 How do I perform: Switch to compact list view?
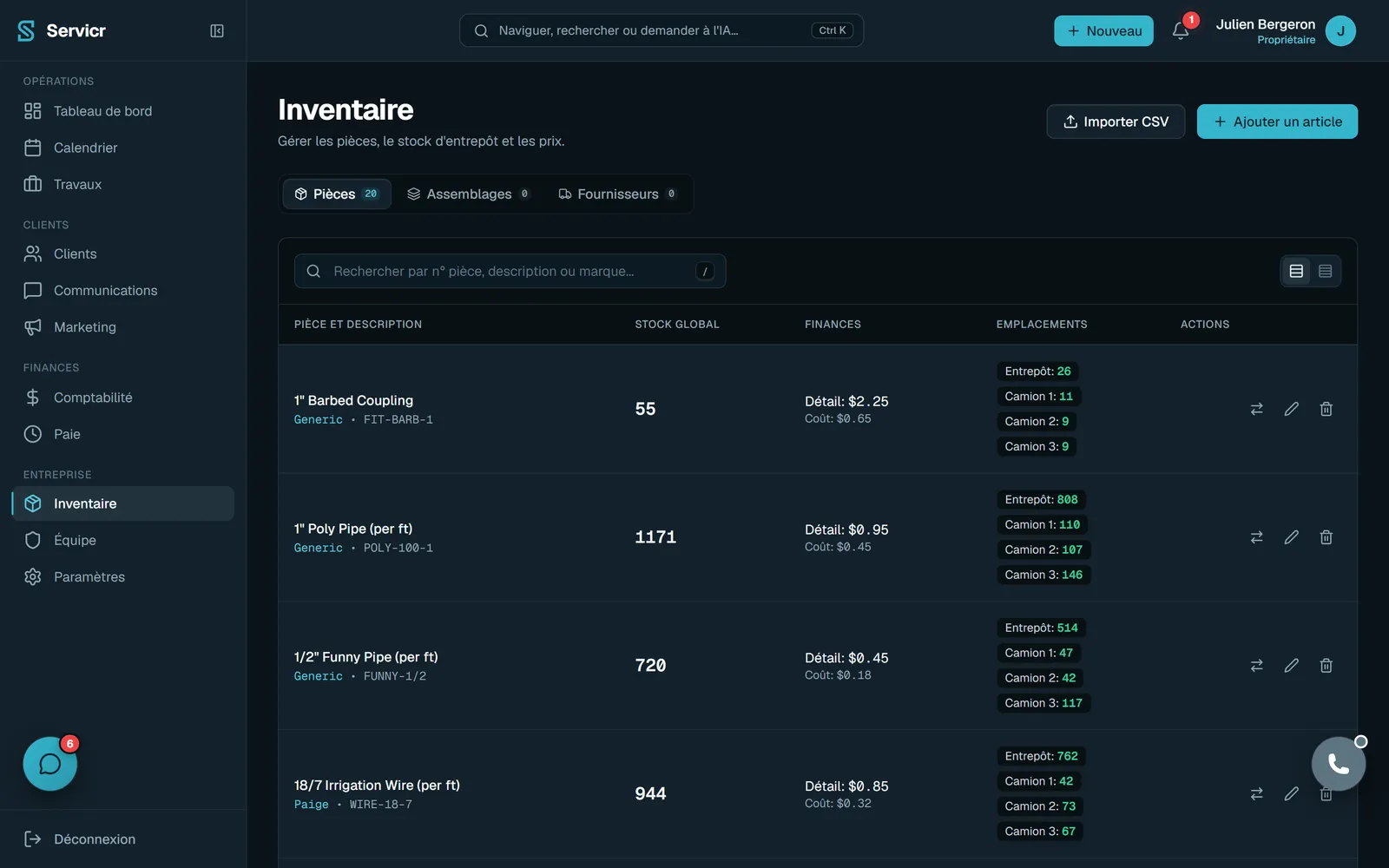click(1325, 271)
